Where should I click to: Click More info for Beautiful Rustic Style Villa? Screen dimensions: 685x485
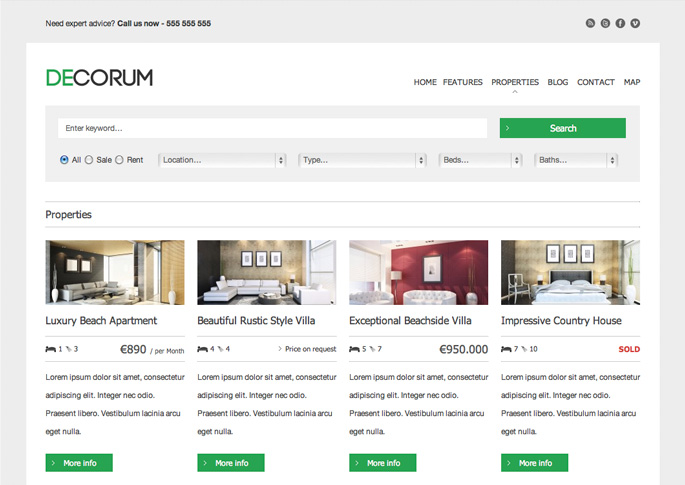point(231,463)
